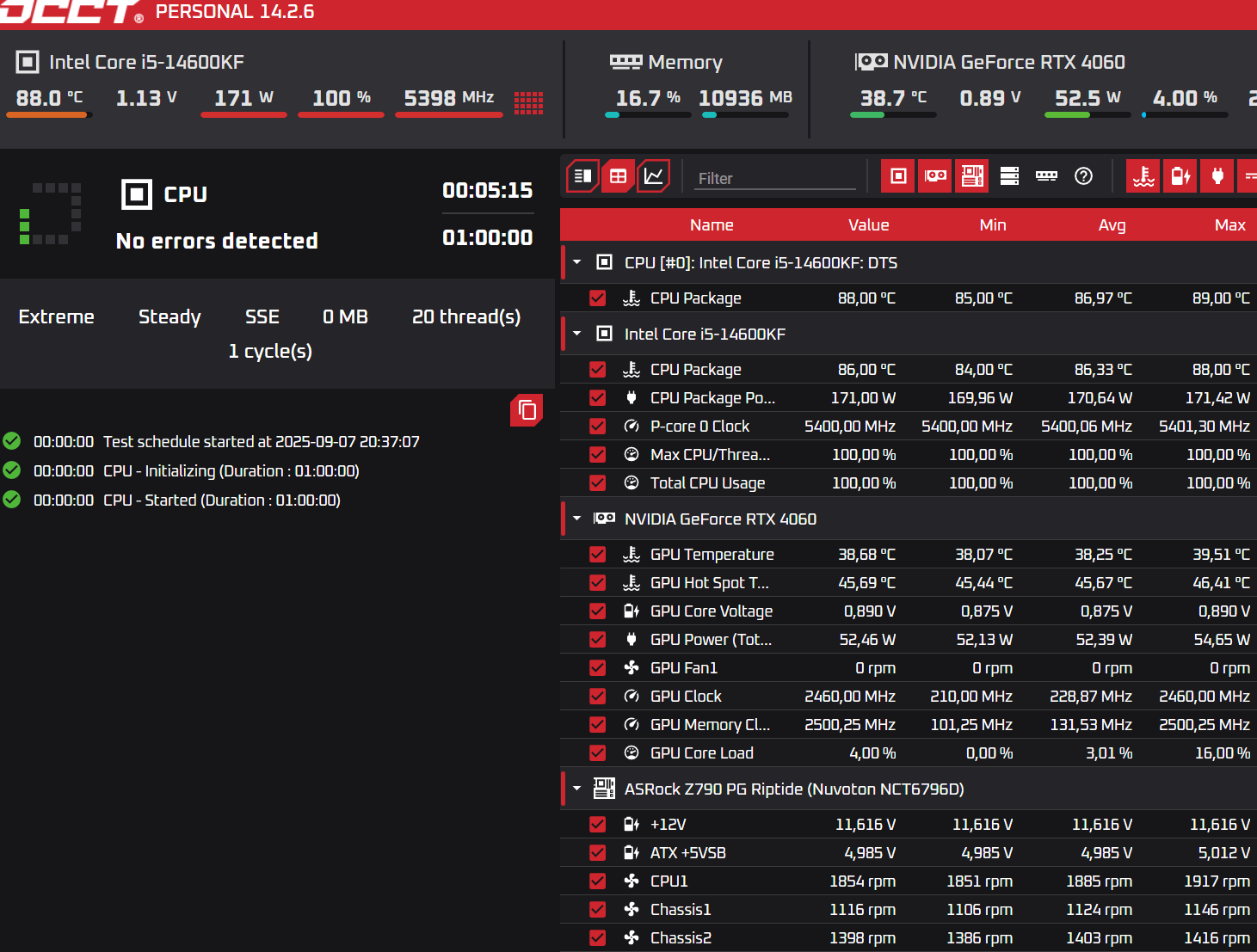
Task: Sort sensors by the Min column
Action: 993,224
